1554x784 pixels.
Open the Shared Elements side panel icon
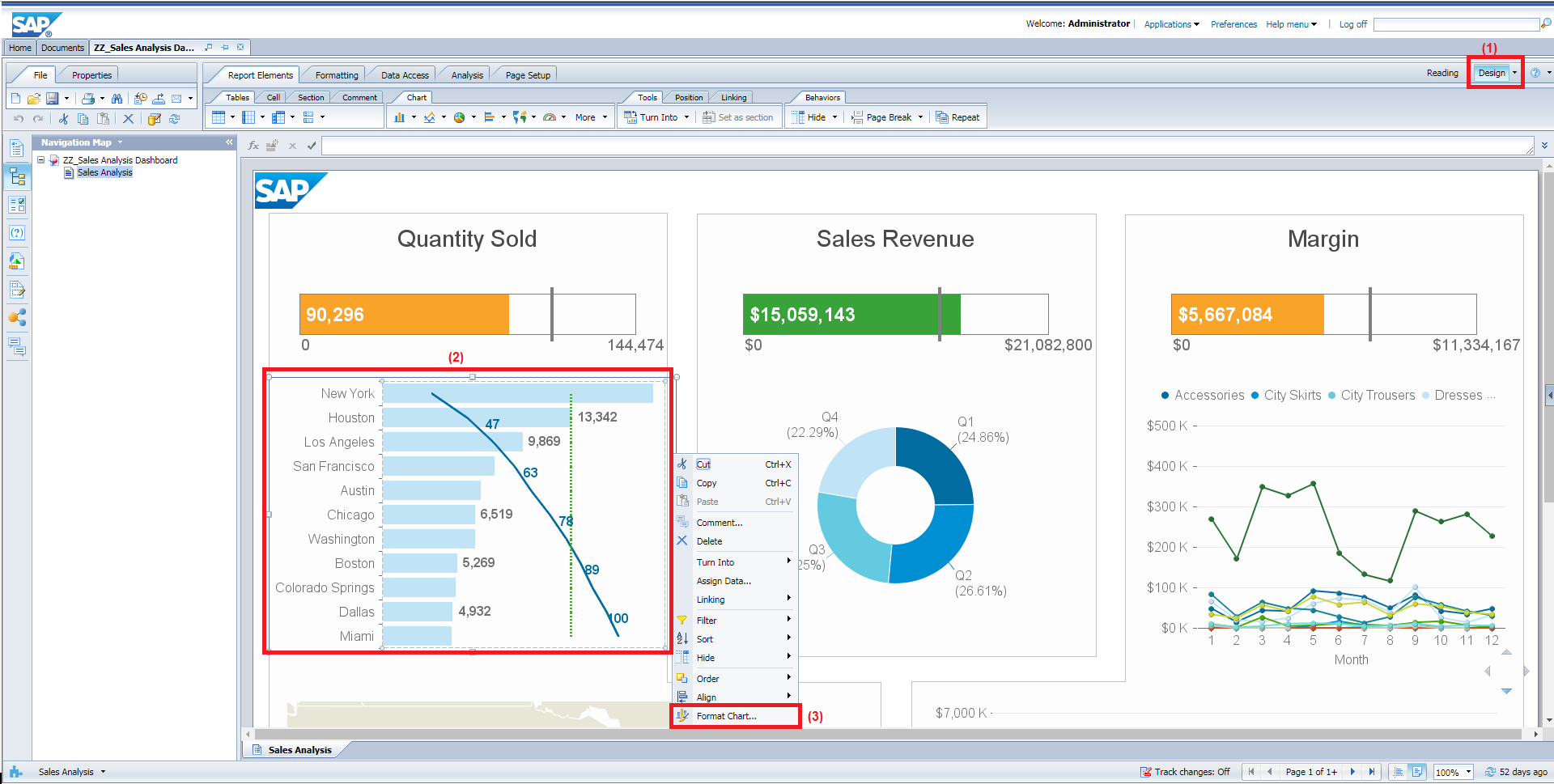17,318
